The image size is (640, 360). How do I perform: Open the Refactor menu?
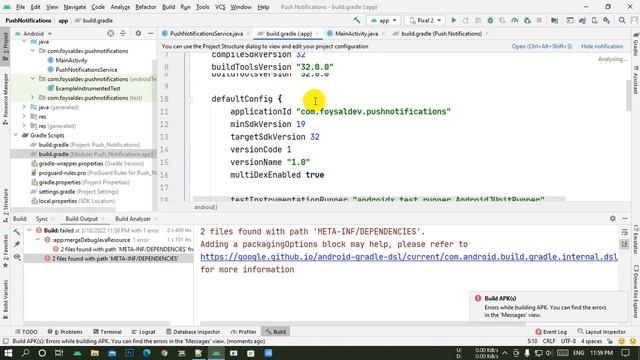(x=146, y=7)
